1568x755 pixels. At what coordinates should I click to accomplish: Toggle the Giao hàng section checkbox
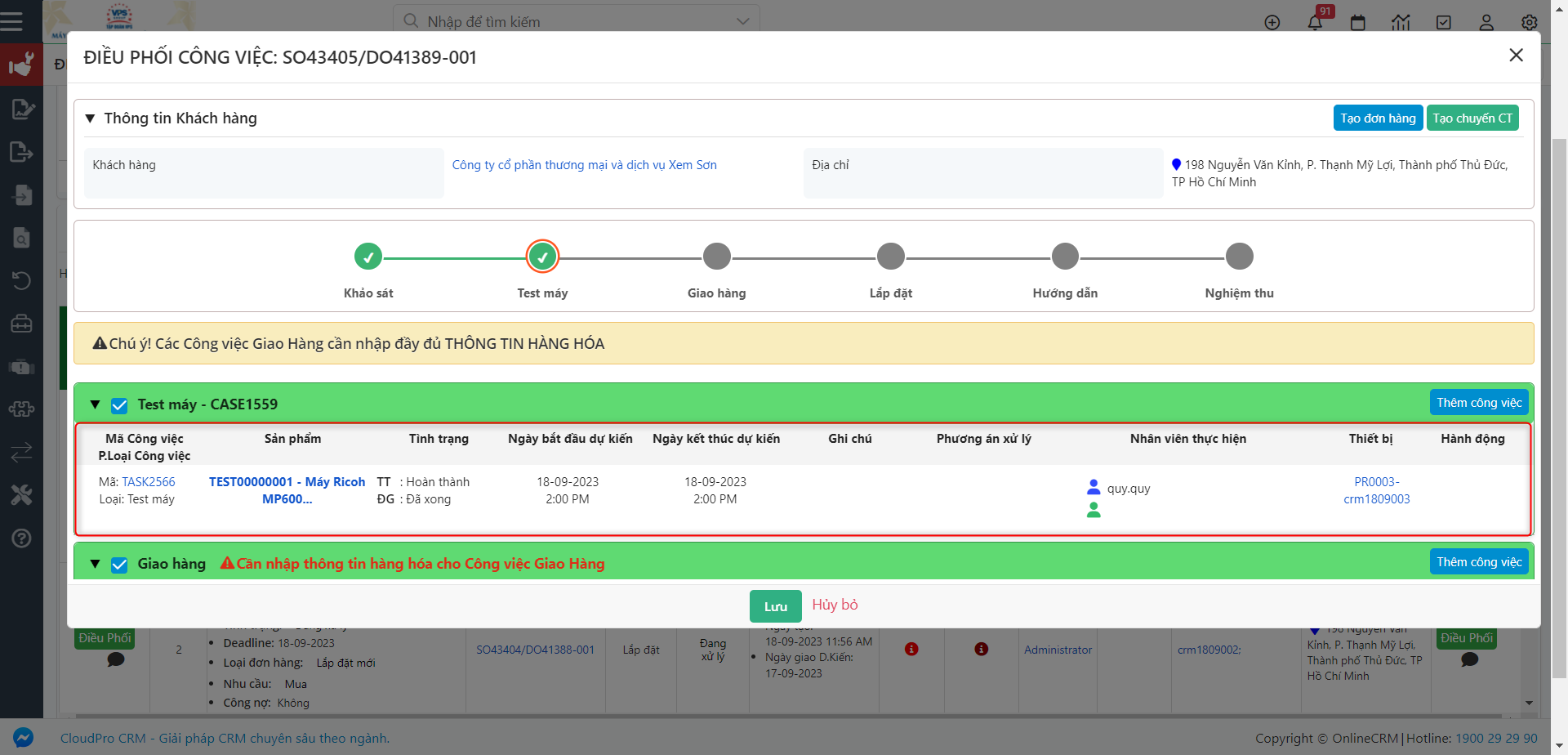coord(119,565)
